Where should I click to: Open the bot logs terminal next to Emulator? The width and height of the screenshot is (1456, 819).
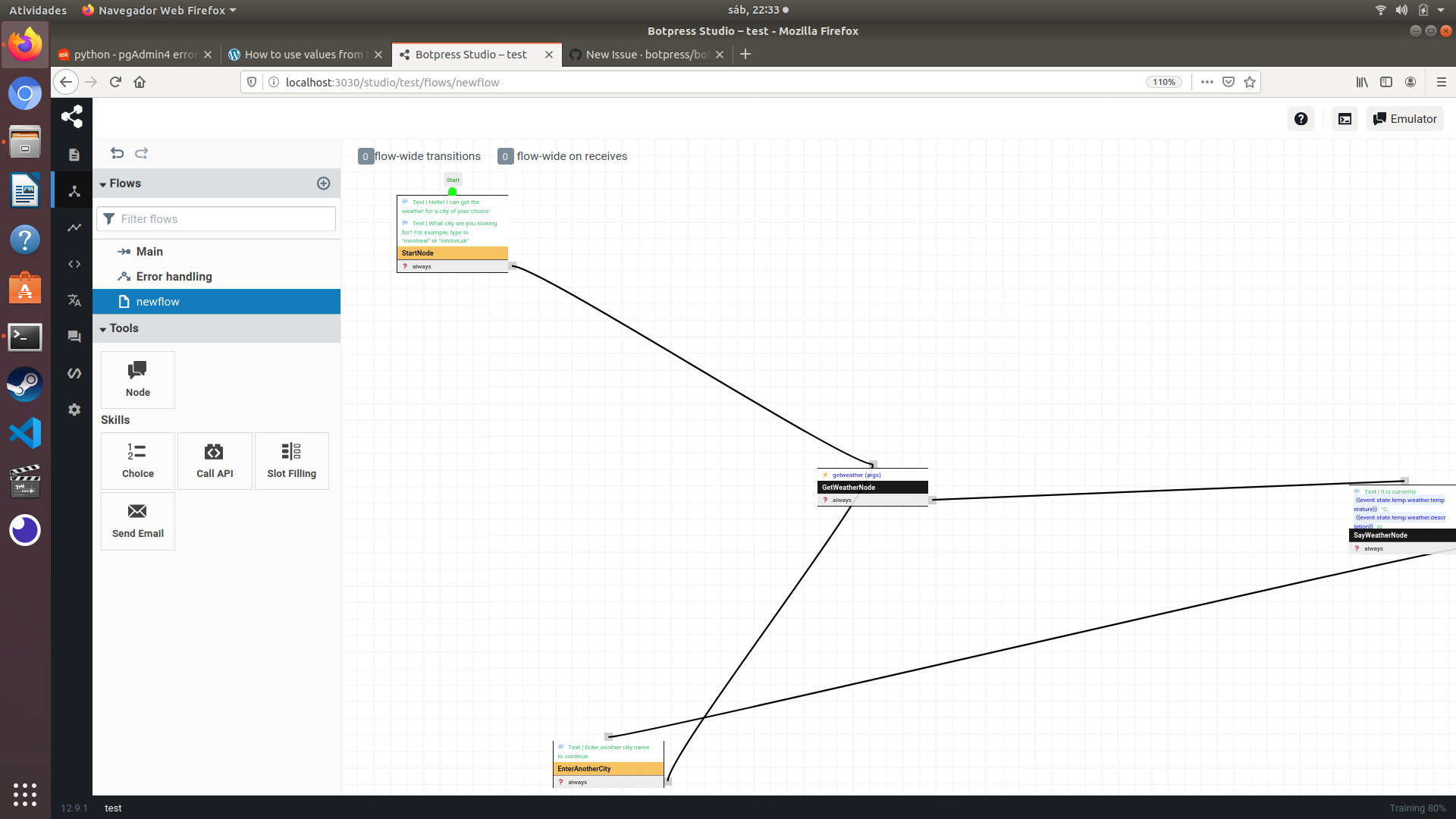coord(1345,118)
